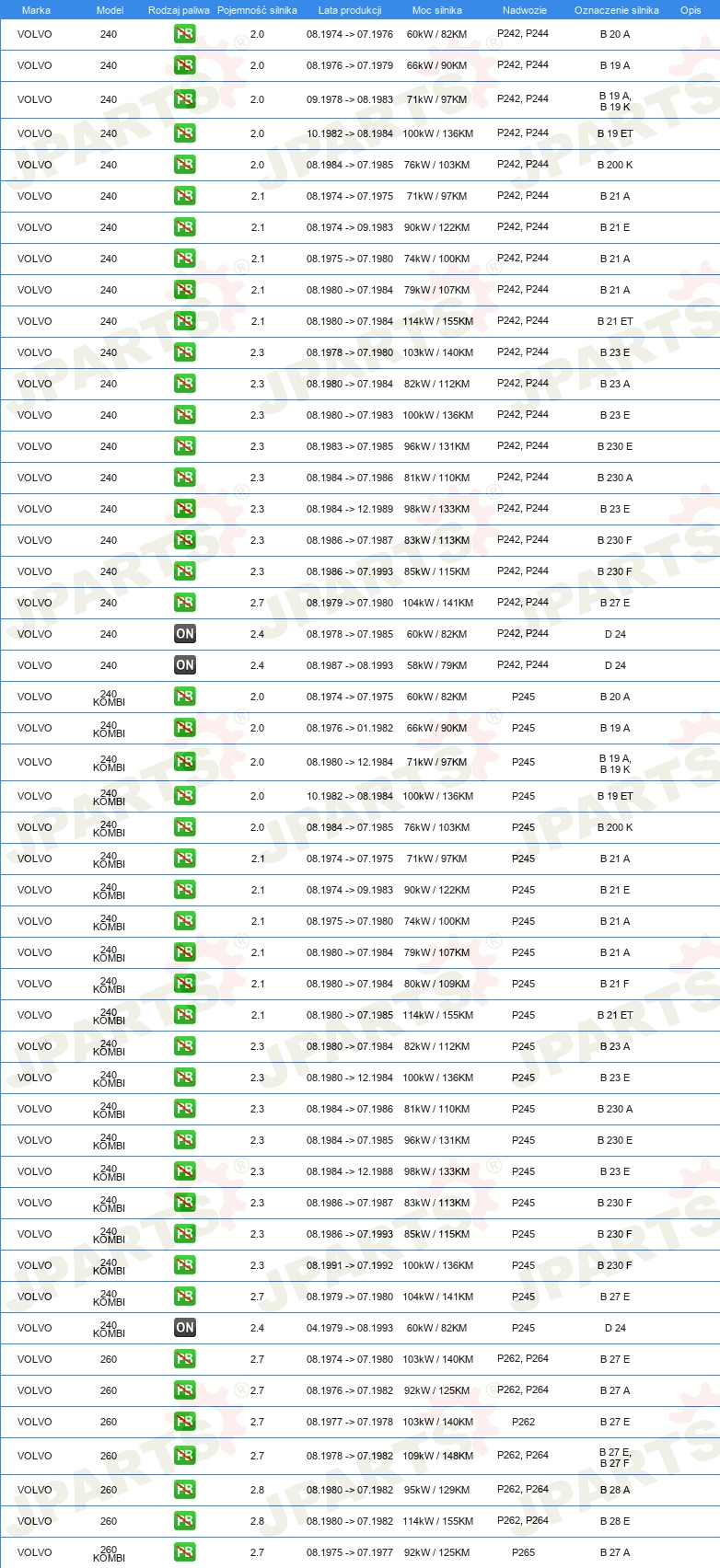Click 260 KOMBI model cell in last row

[109, 1552]
